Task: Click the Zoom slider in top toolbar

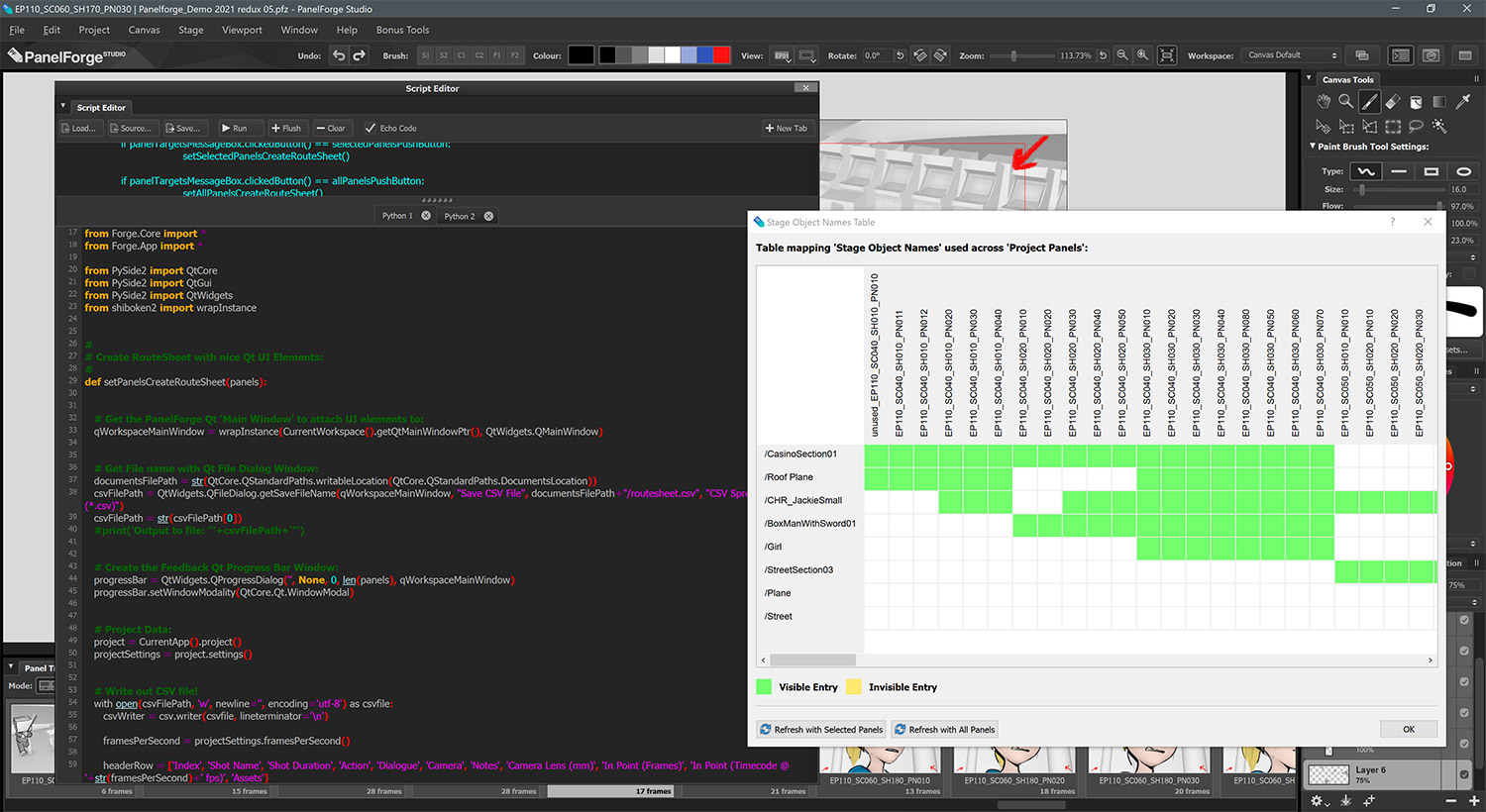Action: click(1022, 55)
